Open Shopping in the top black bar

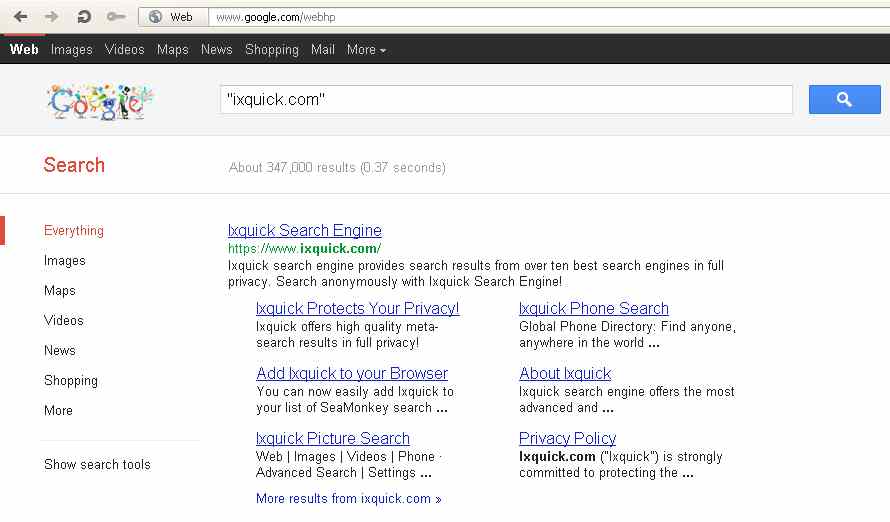tap(272, 50)
